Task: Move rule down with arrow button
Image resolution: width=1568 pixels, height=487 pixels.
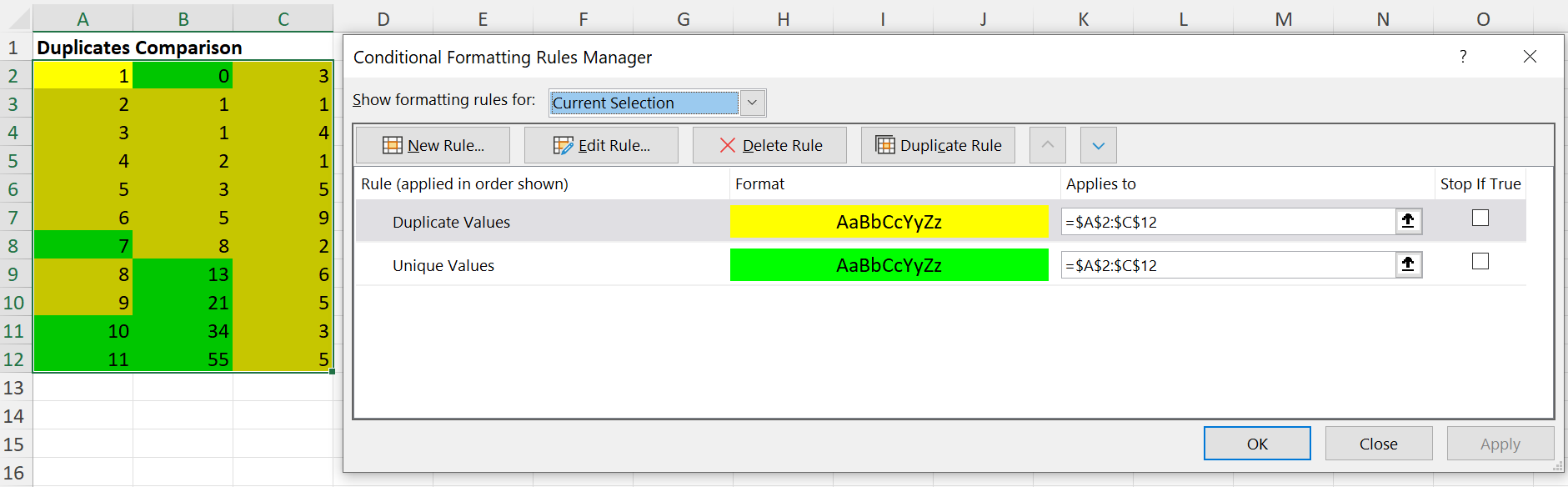Action: pyautogui.click(x=1099, y=145)
